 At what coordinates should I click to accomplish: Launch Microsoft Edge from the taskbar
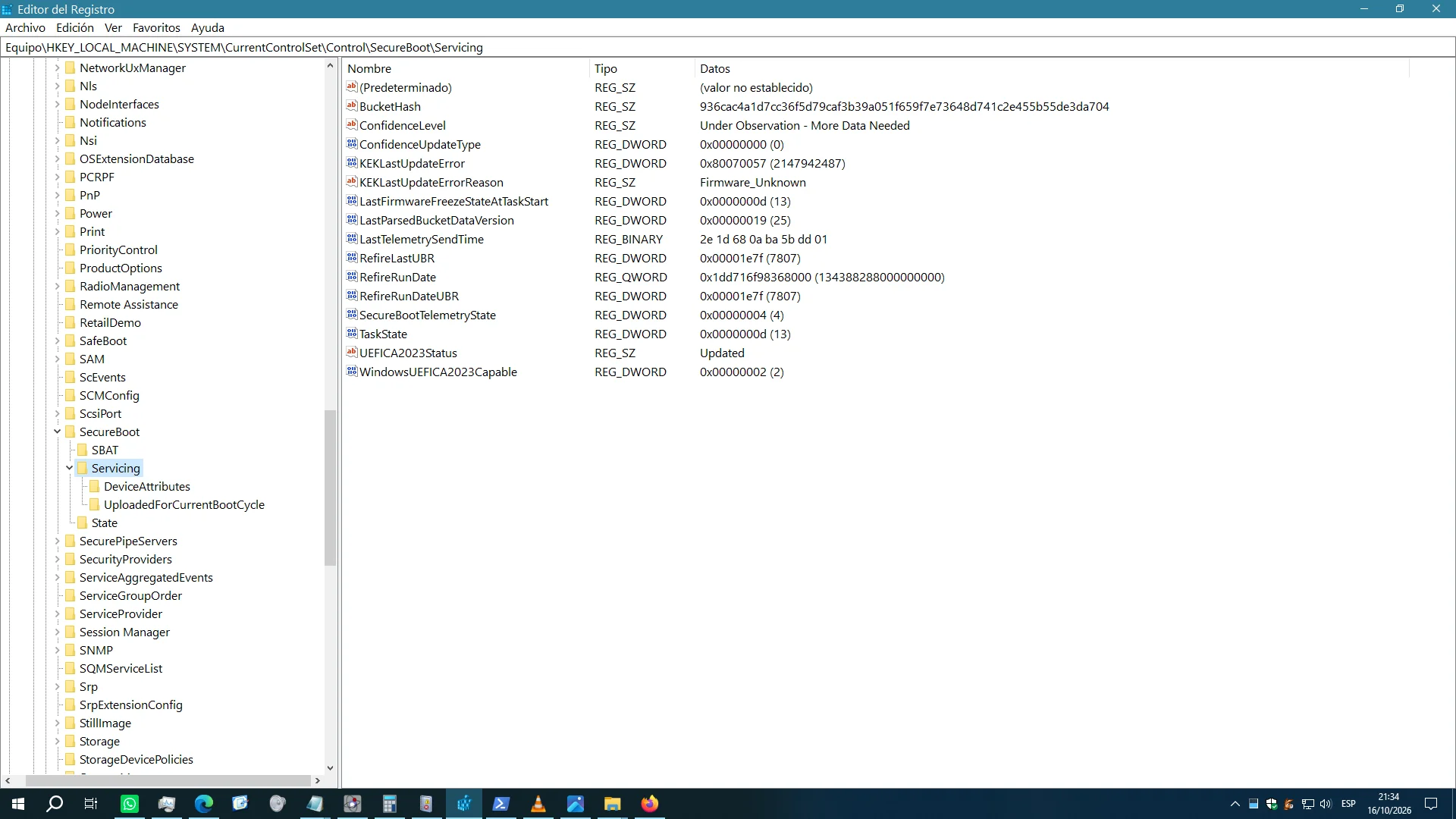pyautogui.click(x=203, y=804)
